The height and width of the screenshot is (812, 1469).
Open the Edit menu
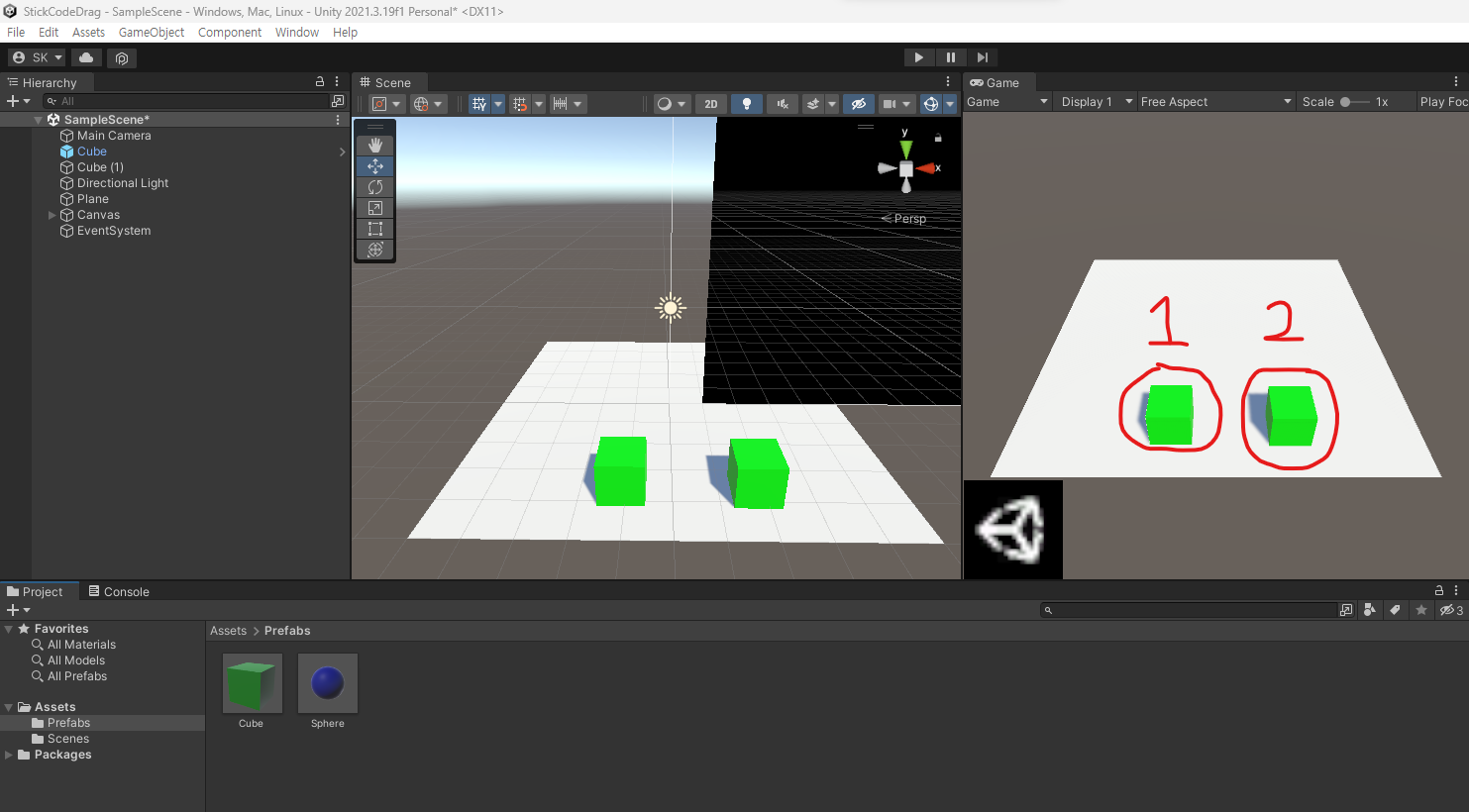pos(49,32)
